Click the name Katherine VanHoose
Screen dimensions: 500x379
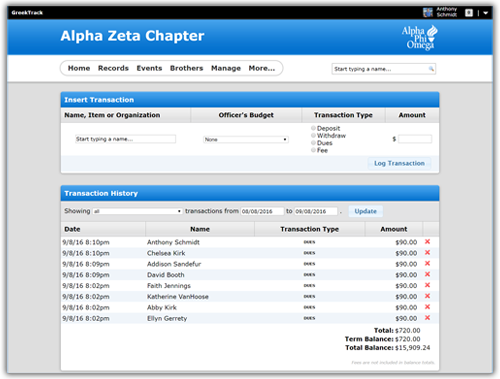(178, 296)
